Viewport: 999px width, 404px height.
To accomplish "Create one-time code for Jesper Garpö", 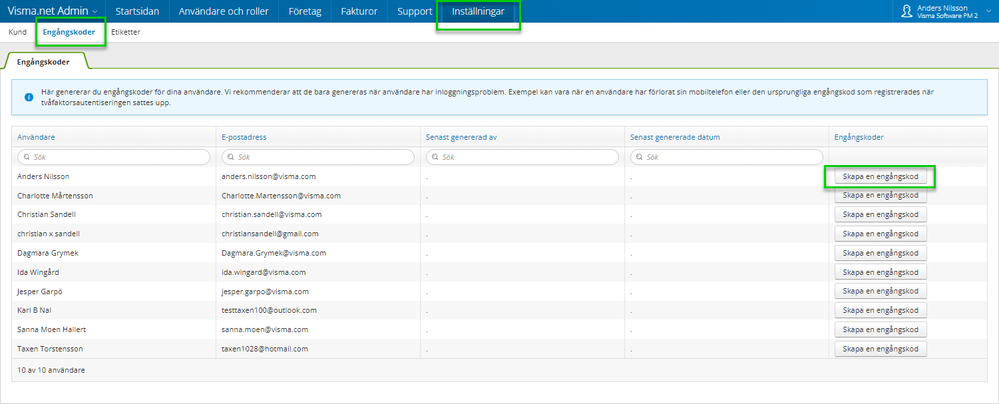I will pos(880,291).
